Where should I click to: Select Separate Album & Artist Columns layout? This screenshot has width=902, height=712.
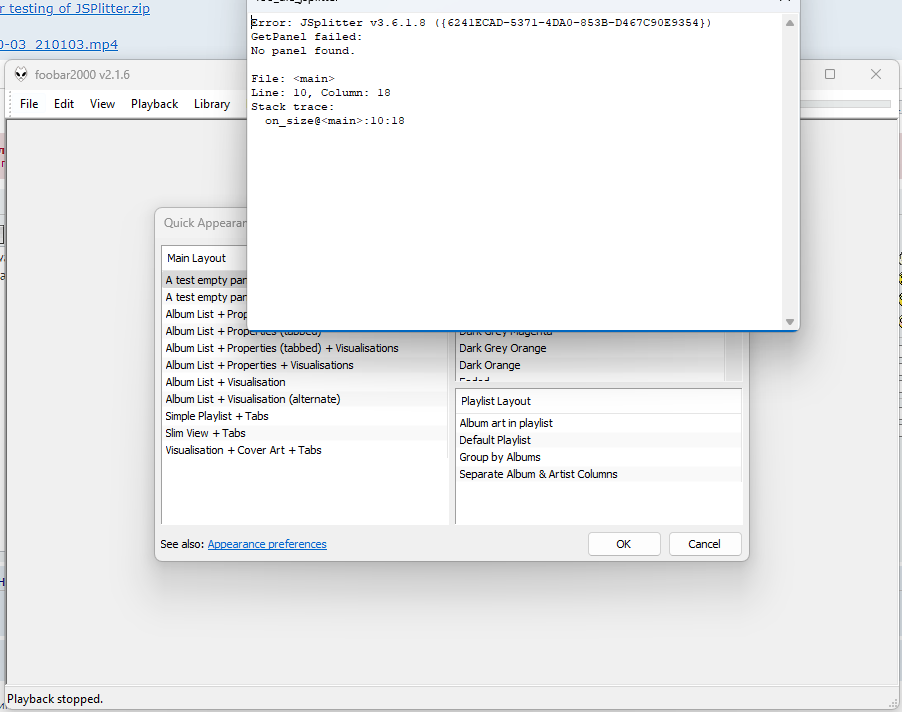(538, 474)
